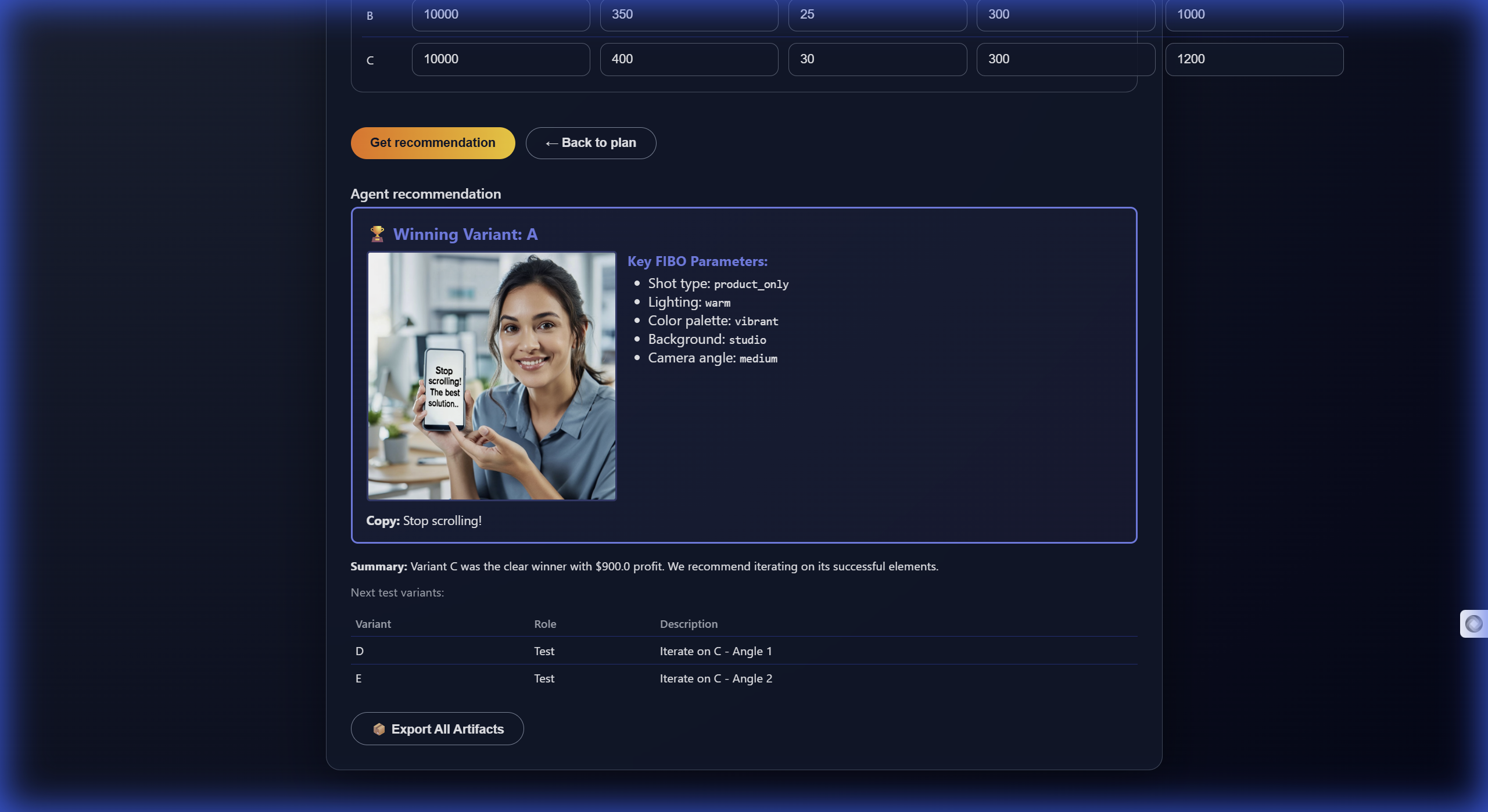Click the Get recommendation button
The height and width of the screenshot is (812, 1488).
pyautogui.click(x=432, y=143)
